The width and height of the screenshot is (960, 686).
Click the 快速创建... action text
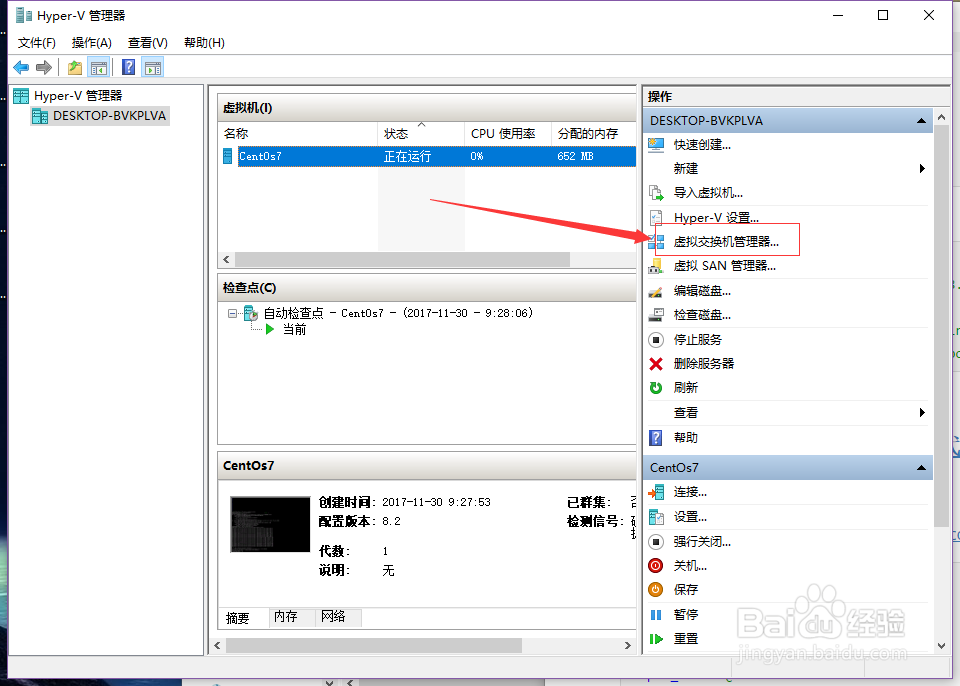pos(702,145)
